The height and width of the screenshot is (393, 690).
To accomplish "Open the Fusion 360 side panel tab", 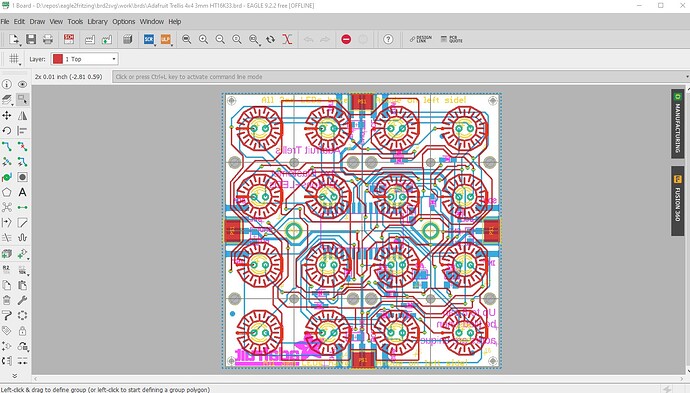I will click(x=678, y=201).
